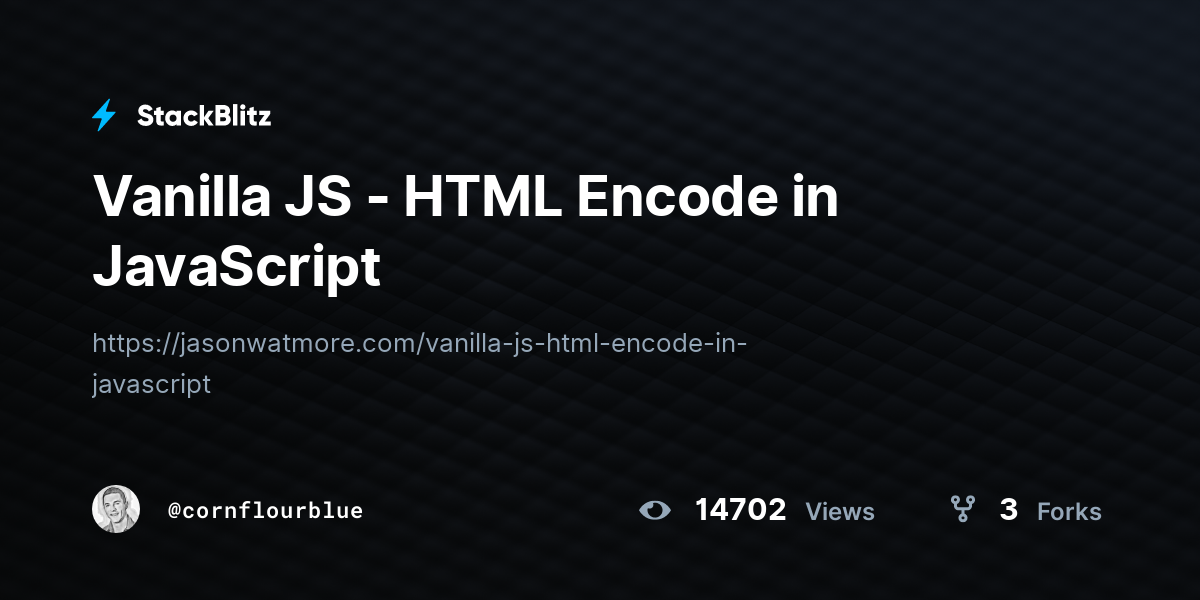Screen dimensions: 1200x600
Task: Click the StackBlitz wordmark text
Action: pyautogui.click(x=204, y=116)
